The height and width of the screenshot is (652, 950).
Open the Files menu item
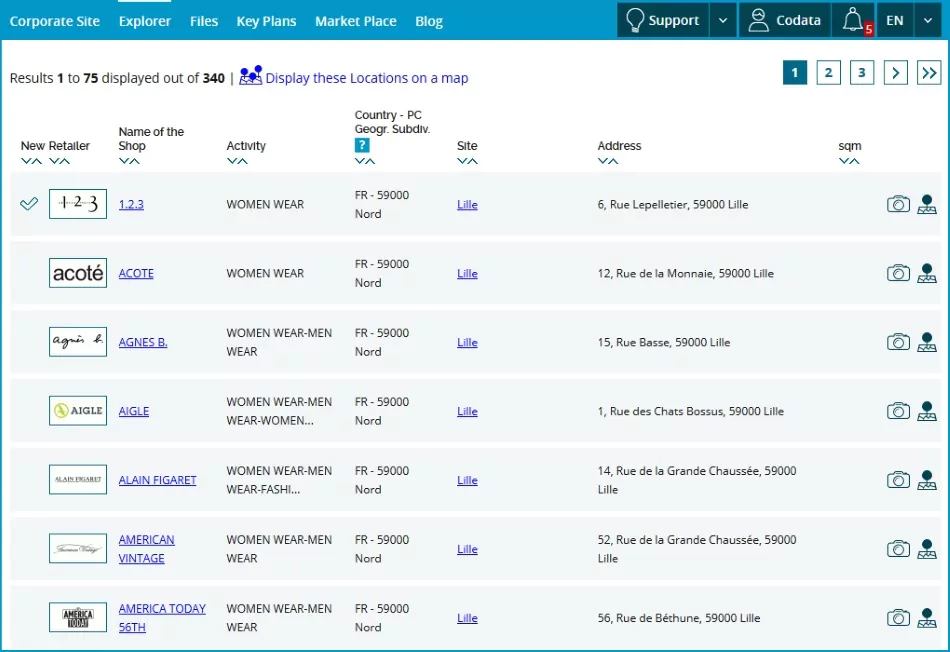click(204, 21)
